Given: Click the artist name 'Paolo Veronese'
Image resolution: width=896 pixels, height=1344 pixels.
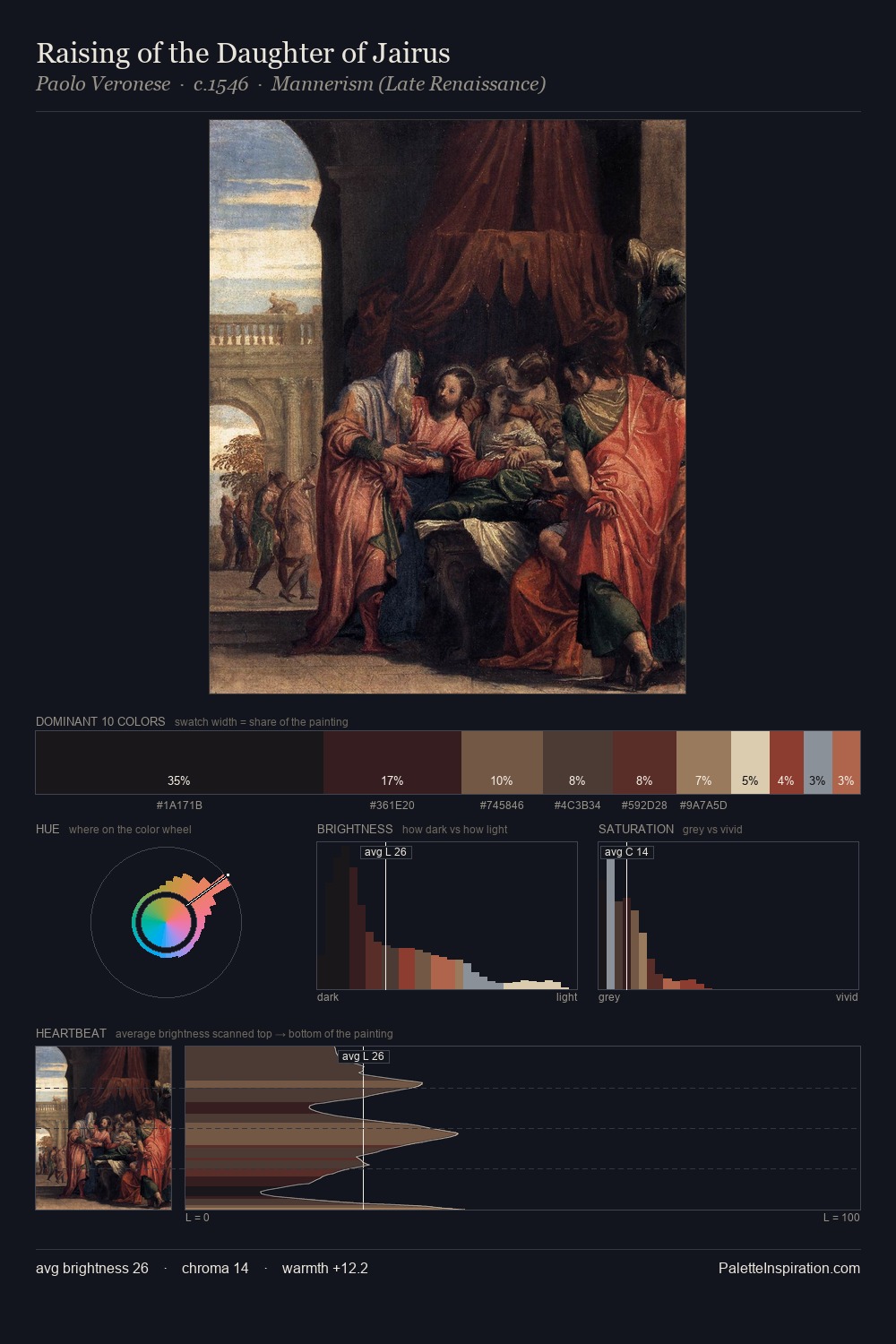Looking at the screenshot, I should point(103,84).
